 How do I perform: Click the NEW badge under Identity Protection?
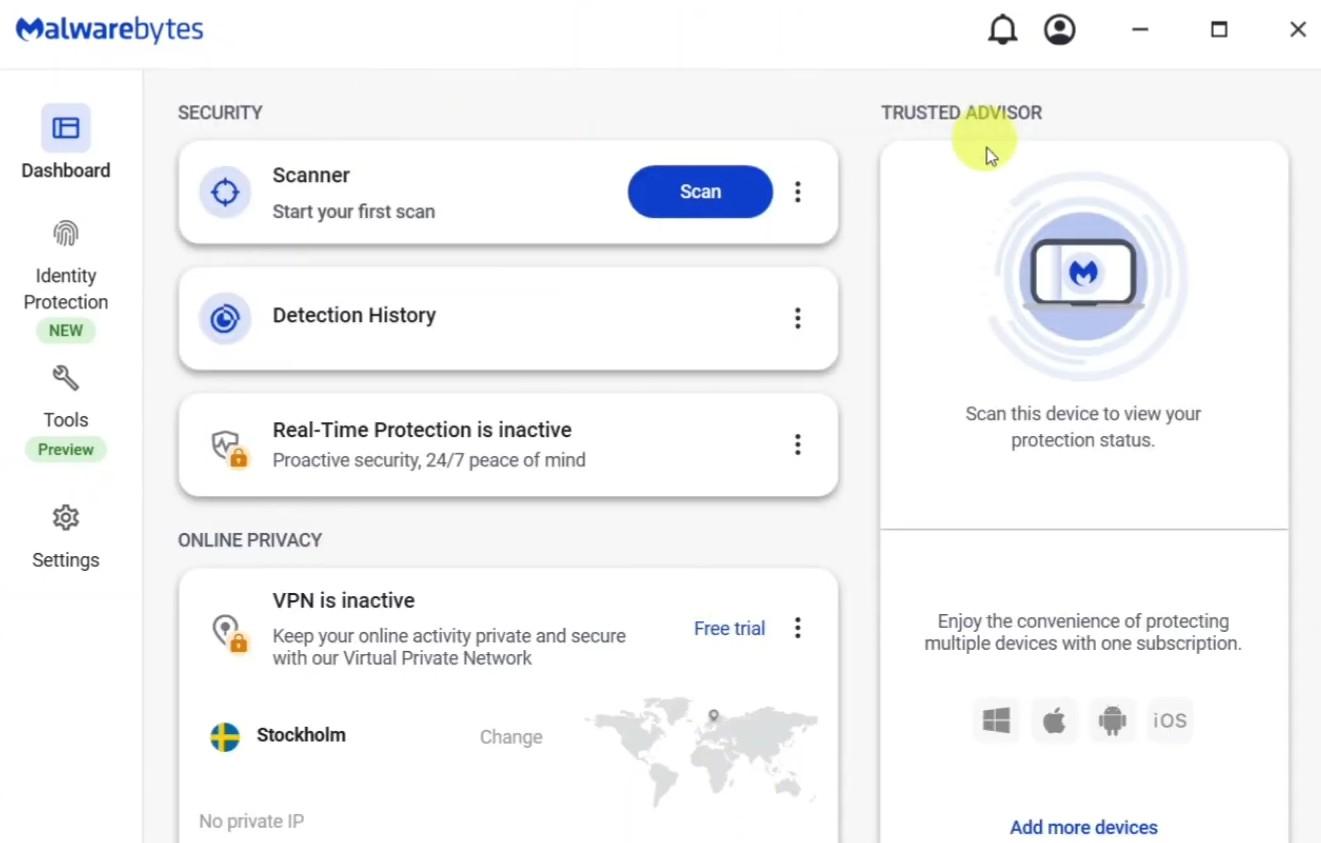tap(66, 331)
